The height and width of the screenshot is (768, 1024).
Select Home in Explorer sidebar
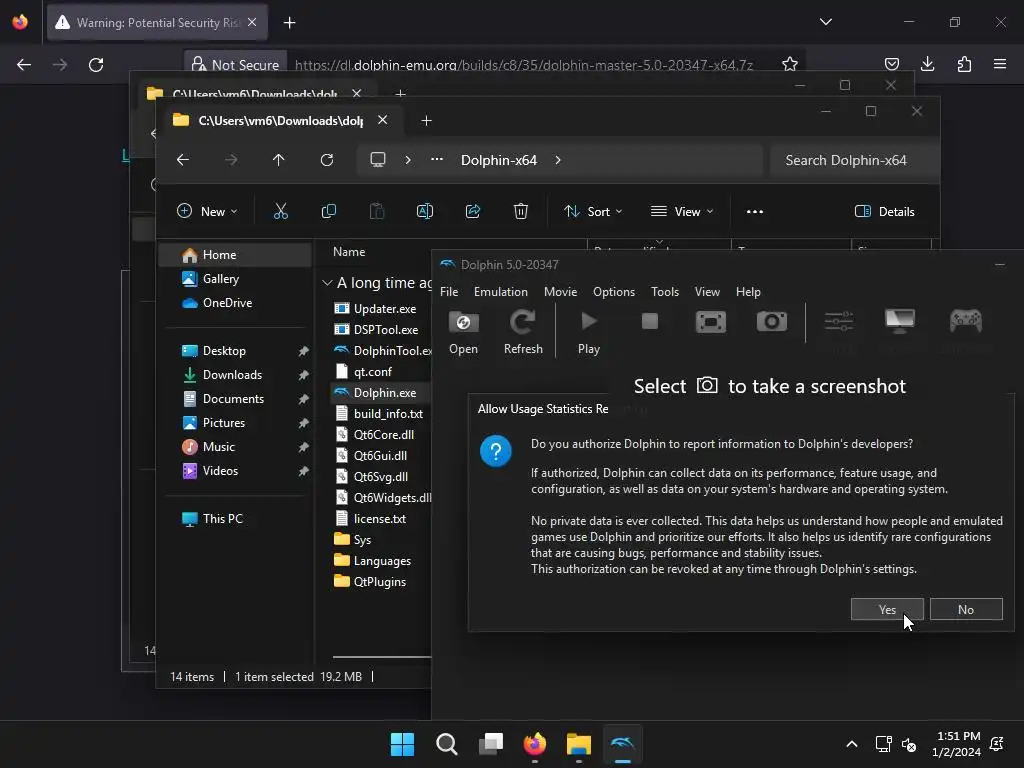(x=235, y=255)
